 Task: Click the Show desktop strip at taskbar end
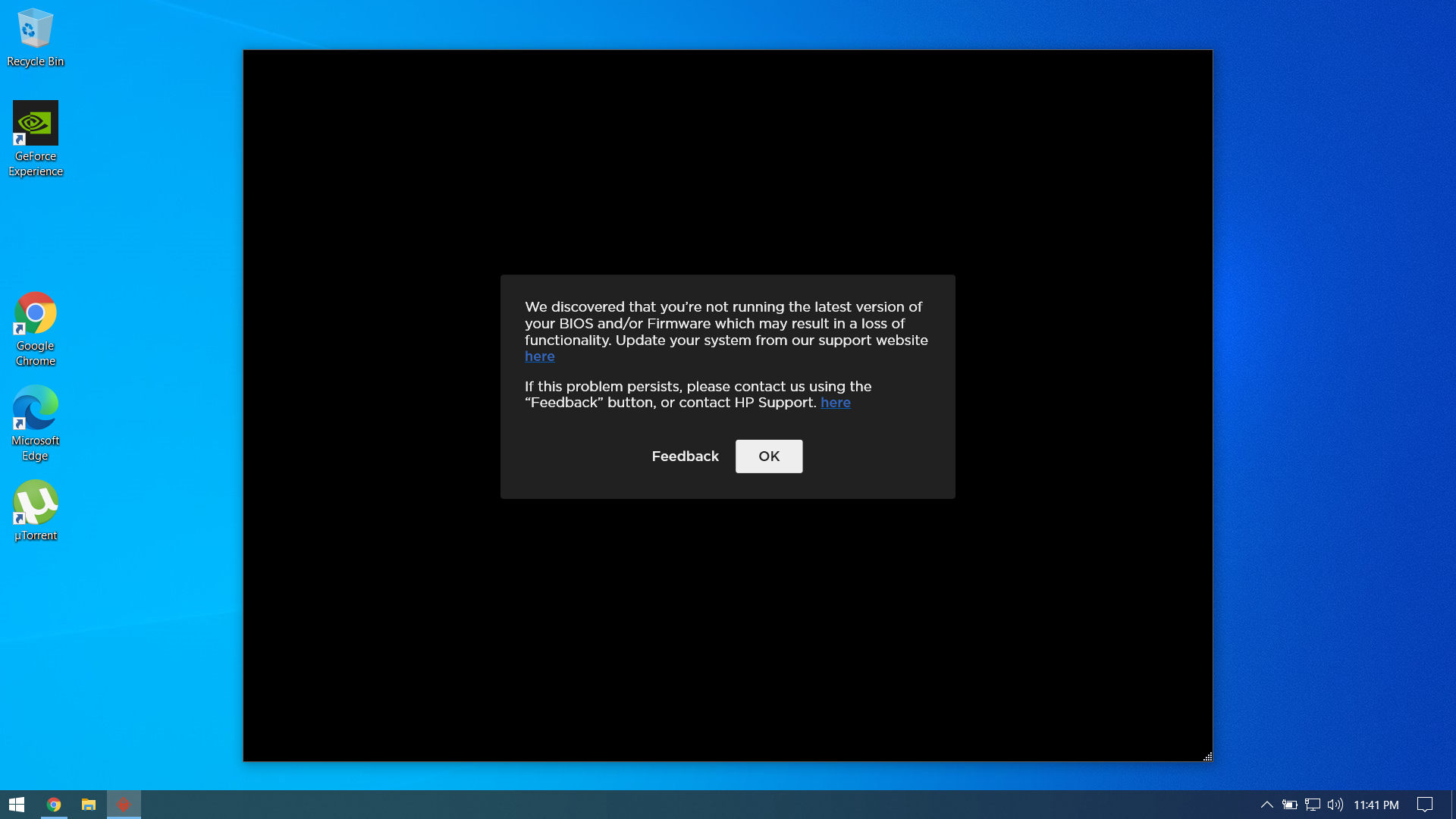(x=1453, y=805)
